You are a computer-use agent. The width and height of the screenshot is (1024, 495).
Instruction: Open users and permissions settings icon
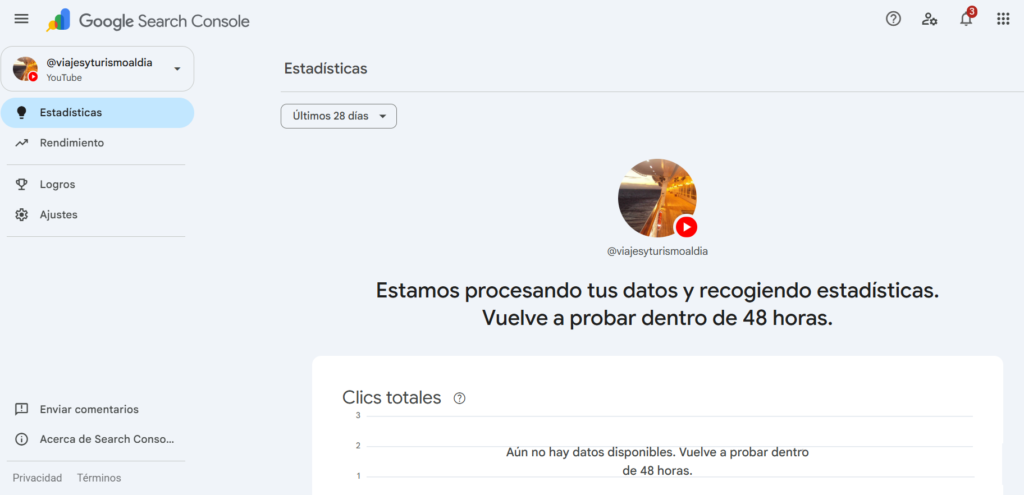(929, 19)
